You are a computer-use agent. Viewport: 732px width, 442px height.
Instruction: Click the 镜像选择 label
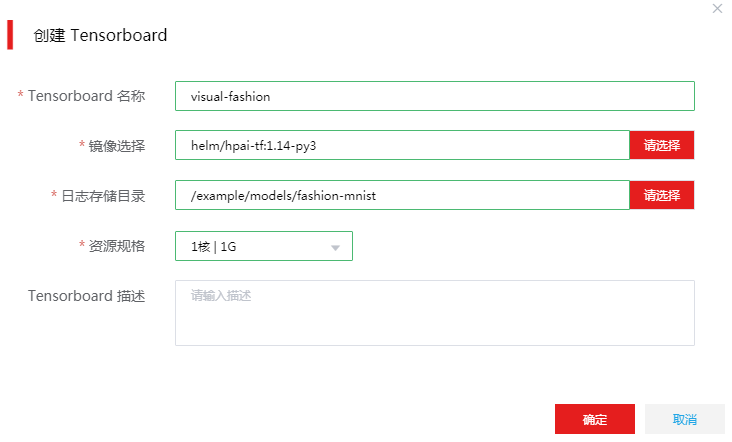point(117,146)
